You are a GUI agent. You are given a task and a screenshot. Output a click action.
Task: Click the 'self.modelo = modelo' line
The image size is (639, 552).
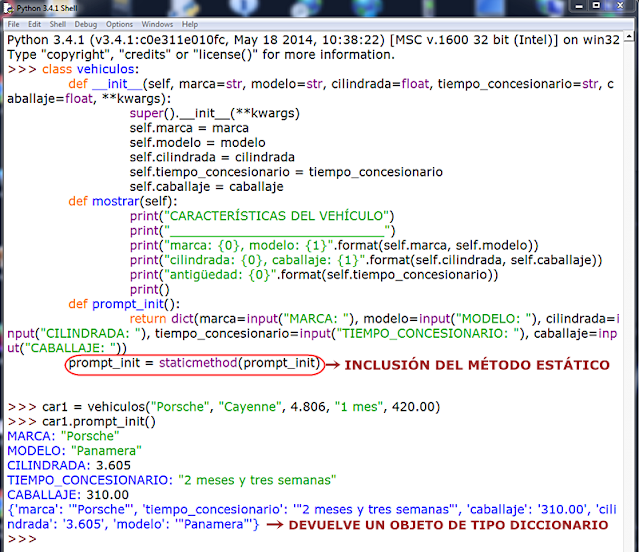(x=197, y=143)
